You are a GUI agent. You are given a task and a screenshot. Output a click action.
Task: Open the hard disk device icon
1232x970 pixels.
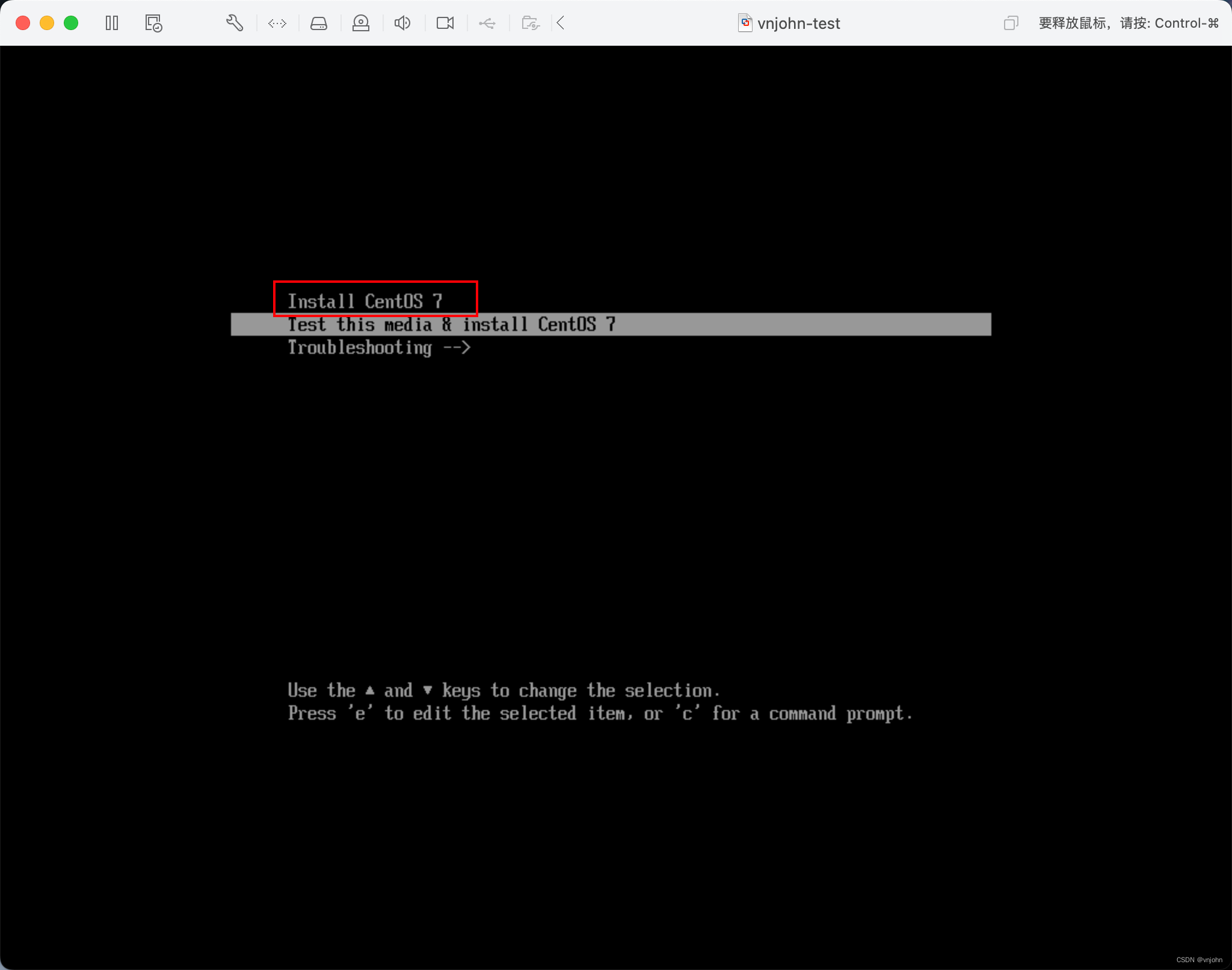(319, 23)
